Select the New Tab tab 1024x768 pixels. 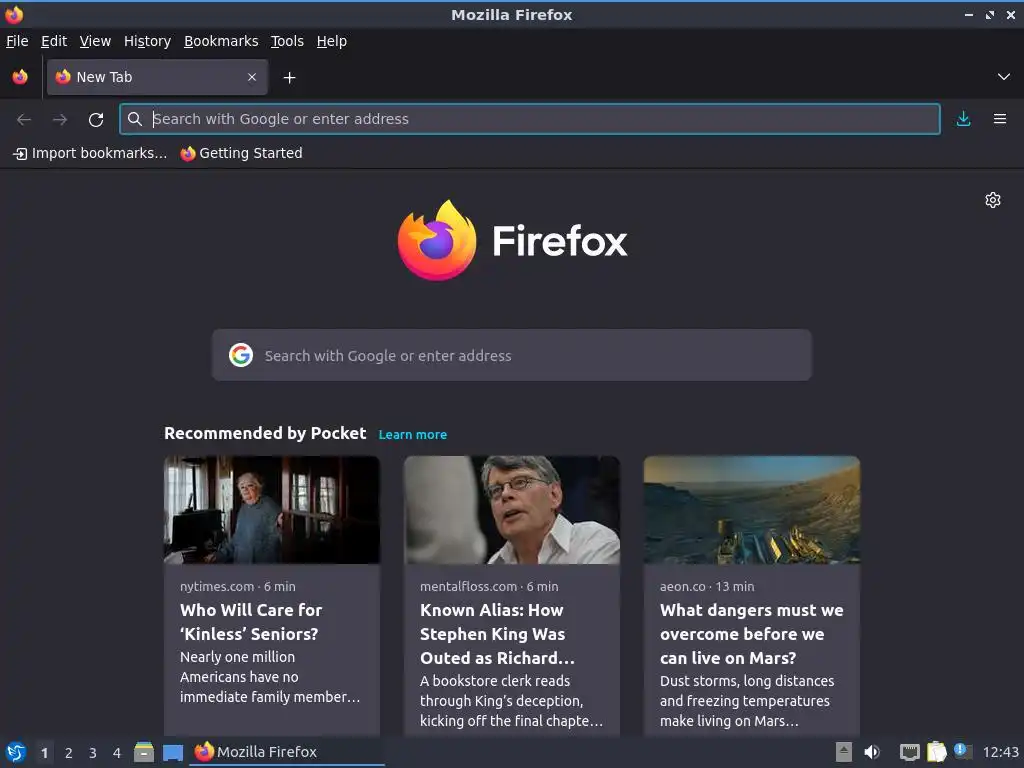[x=157, y=77]
